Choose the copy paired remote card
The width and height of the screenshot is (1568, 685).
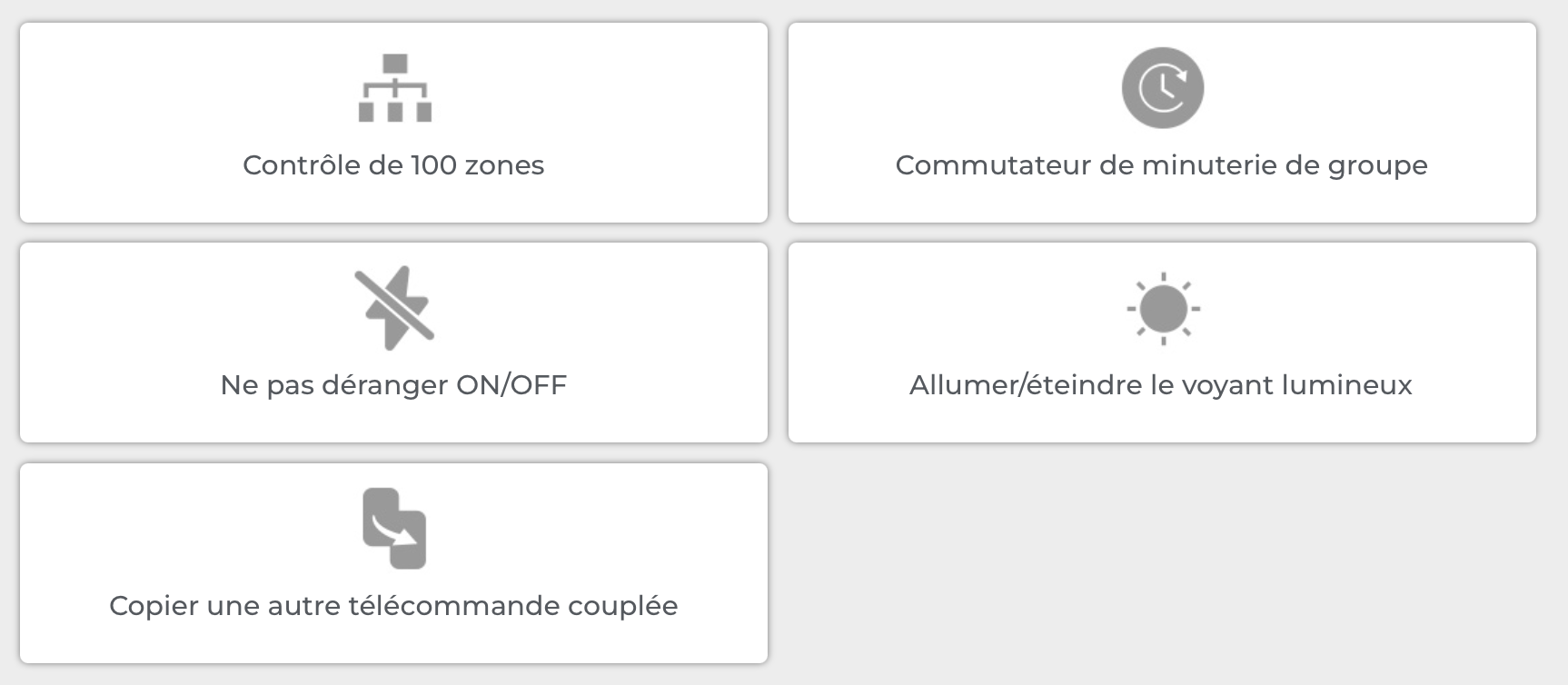coord(393,563)
